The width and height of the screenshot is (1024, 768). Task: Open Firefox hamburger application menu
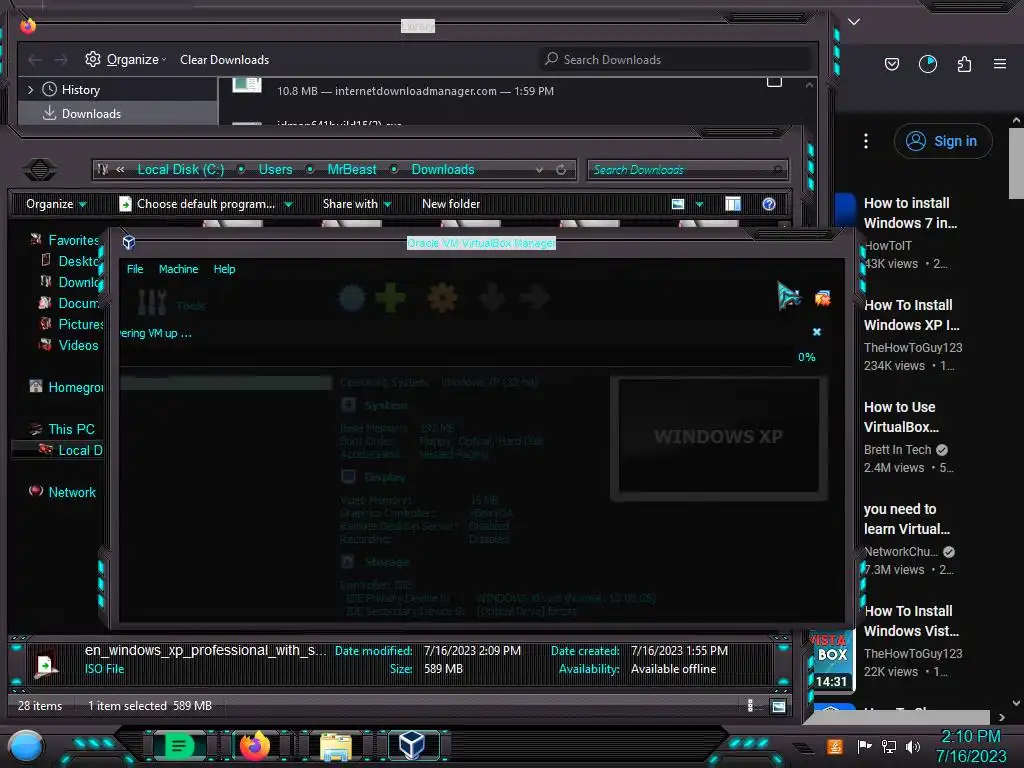1000,63
